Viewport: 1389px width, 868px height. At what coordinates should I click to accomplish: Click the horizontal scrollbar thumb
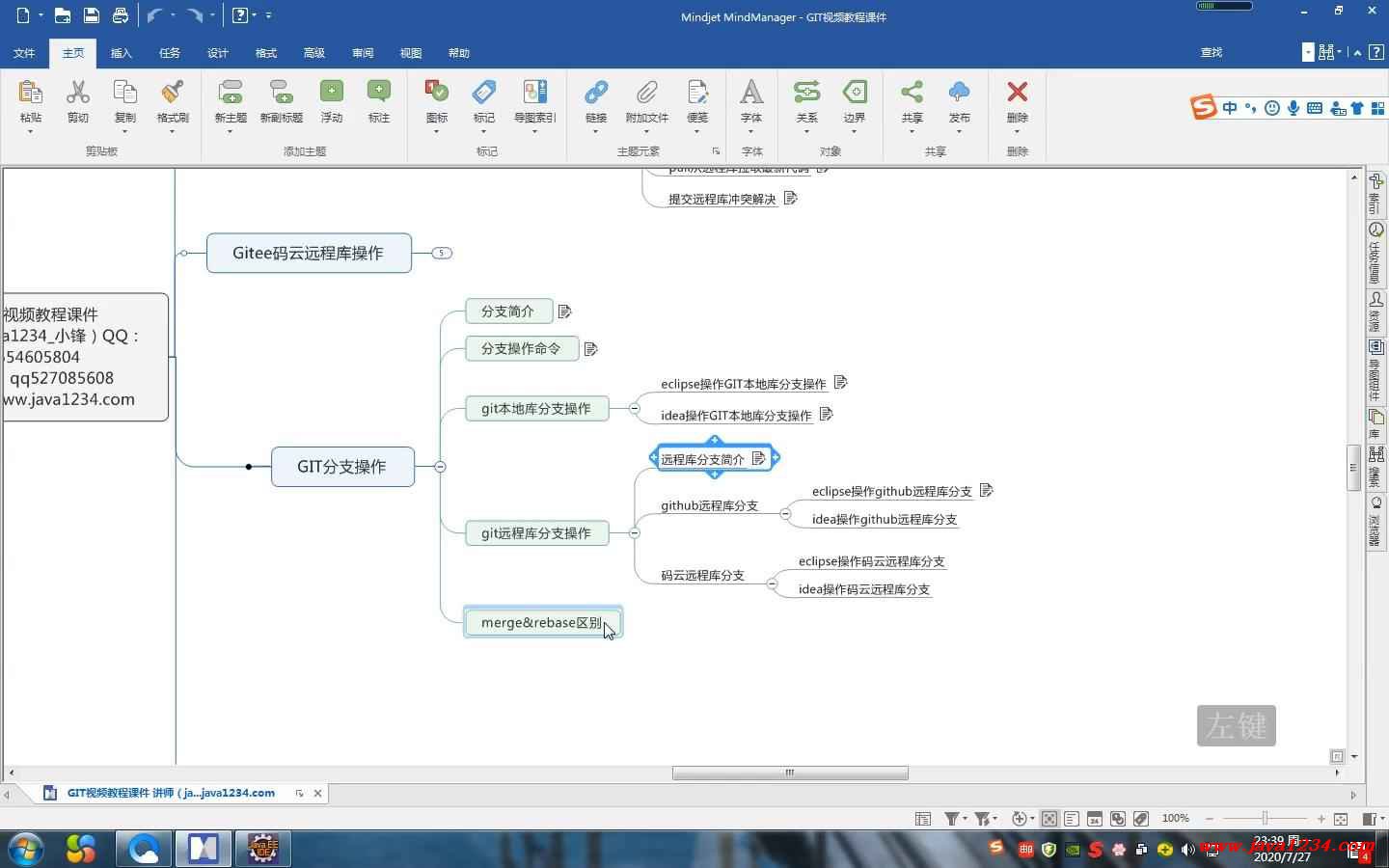click(789, 773)
